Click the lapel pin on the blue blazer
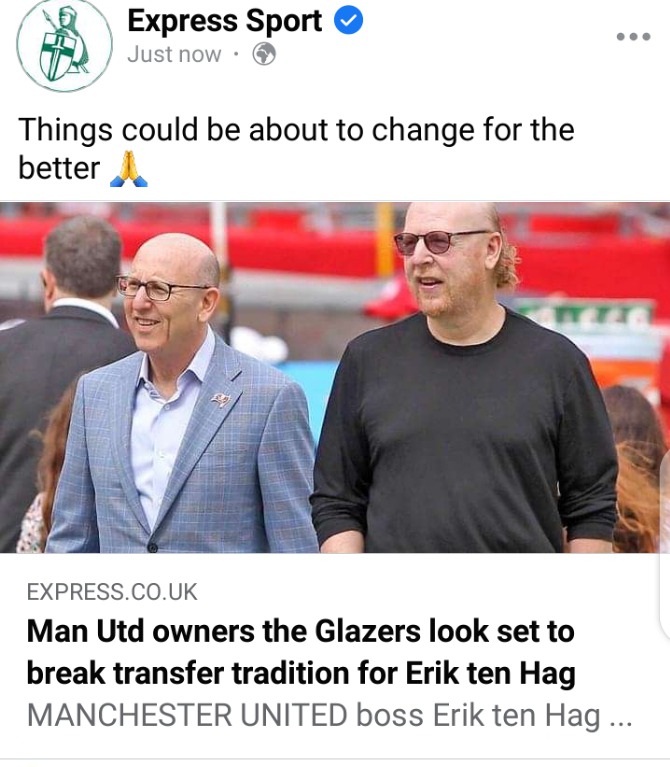The image size is (670, 767). click(x=221, y=400)
